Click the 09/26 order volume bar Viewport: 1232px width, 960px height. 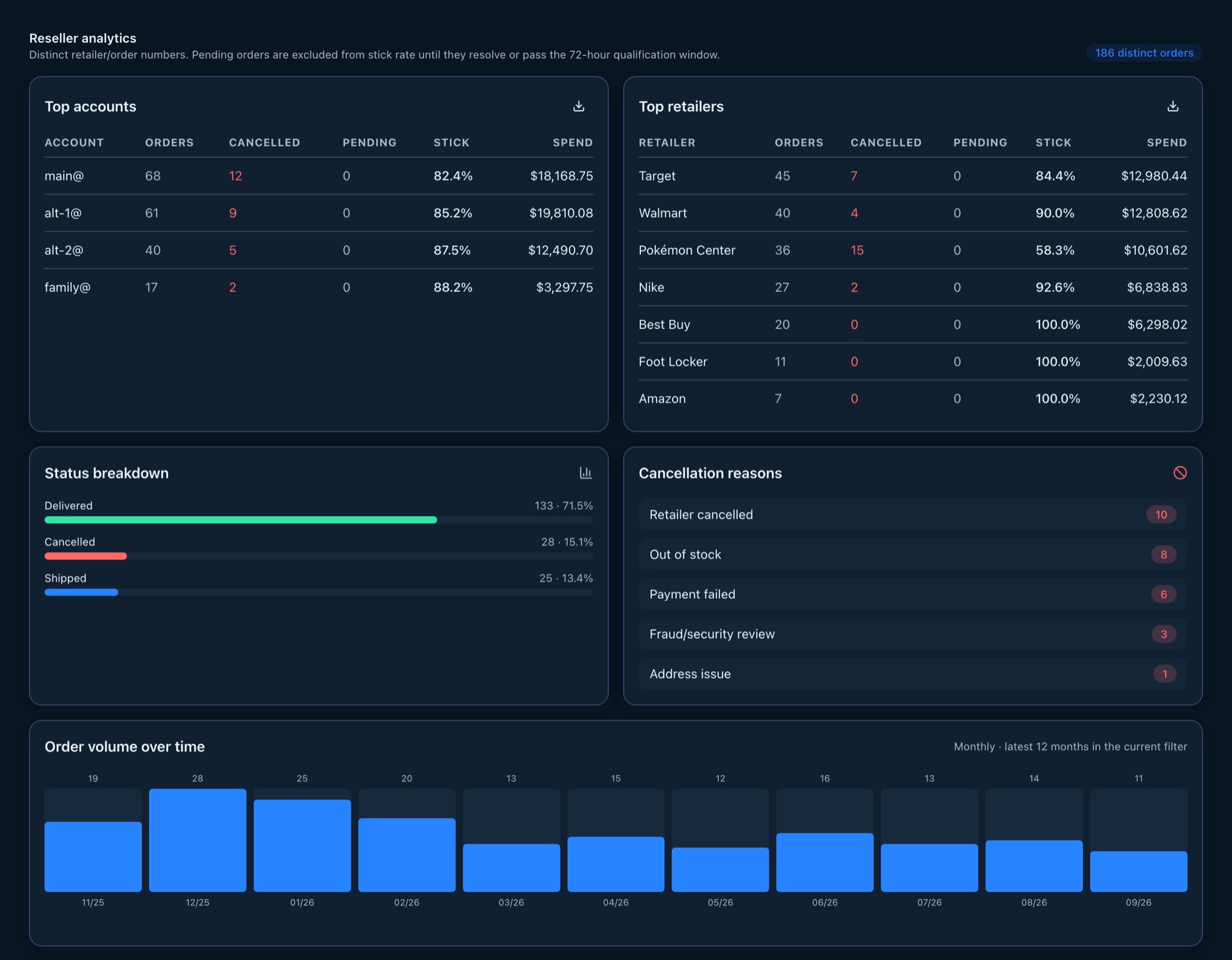(x=1139, y=871)
